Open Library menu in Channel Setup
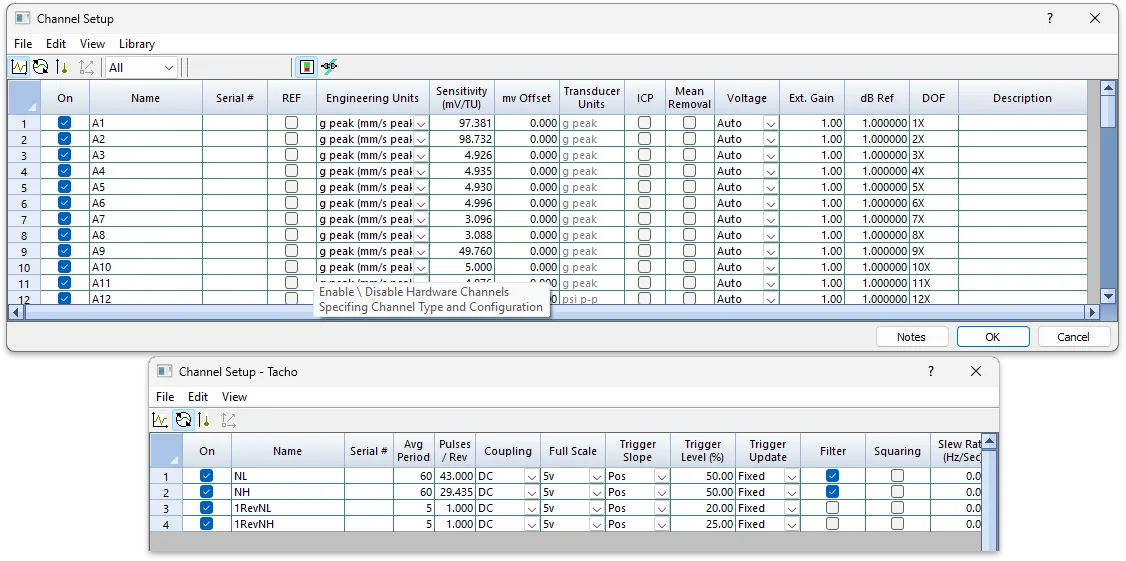1126x561 pixels. tap(137, 44)
